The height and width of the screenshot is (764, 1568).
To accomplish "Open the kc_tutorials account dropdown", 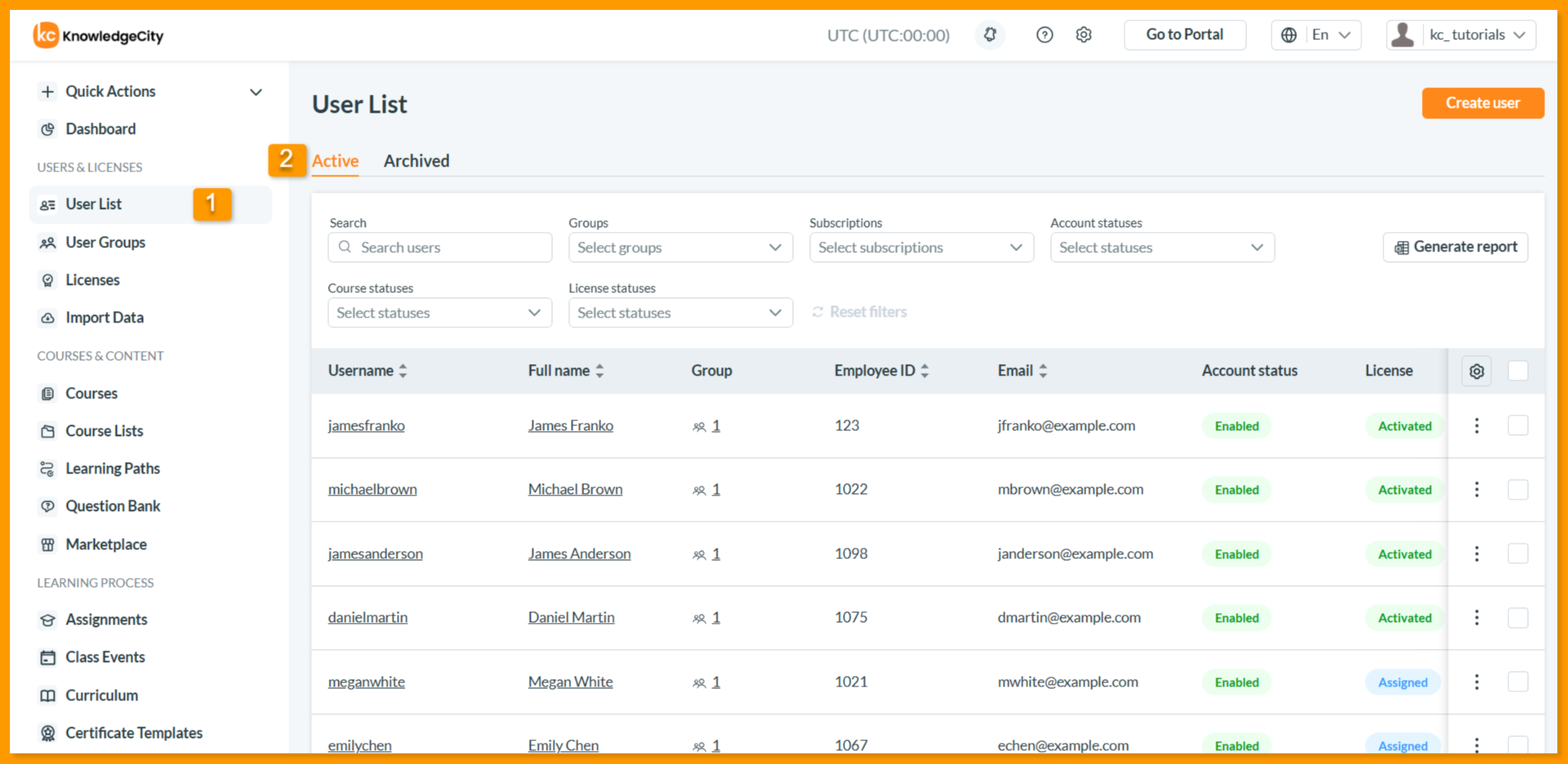I will pos(1461,35).
